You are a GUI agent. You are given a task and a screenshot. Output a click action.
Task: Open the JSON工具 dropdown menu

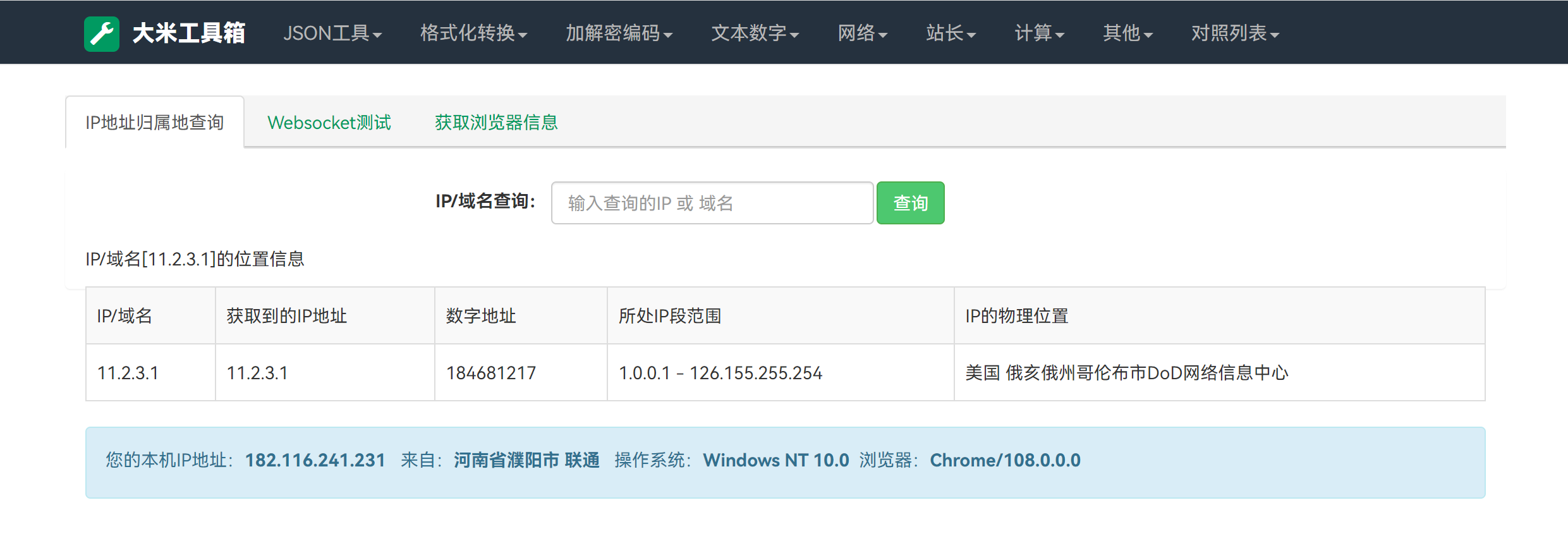[x=332, y=33]
